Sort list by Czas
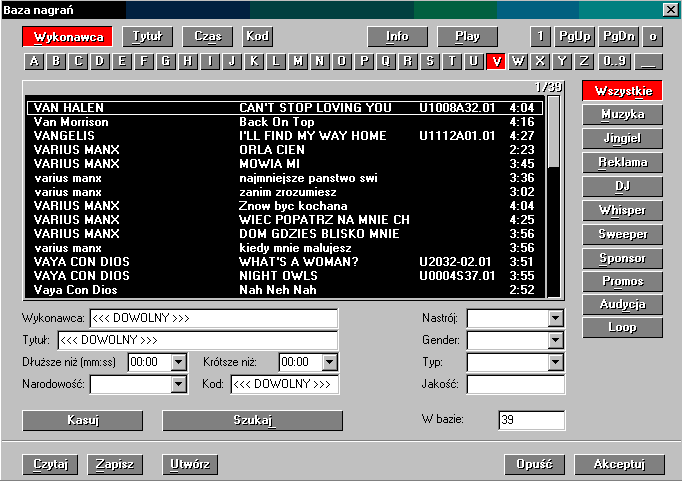 [207, 37]
